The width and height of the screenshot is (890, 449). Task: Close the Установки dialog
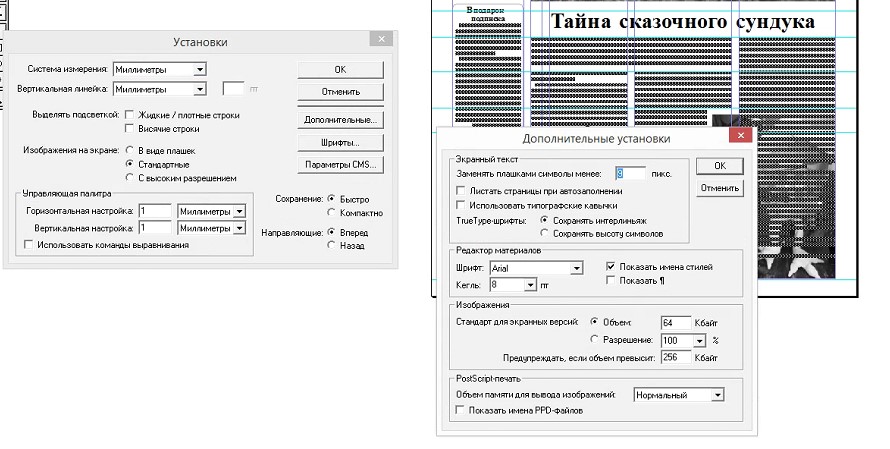381,39
